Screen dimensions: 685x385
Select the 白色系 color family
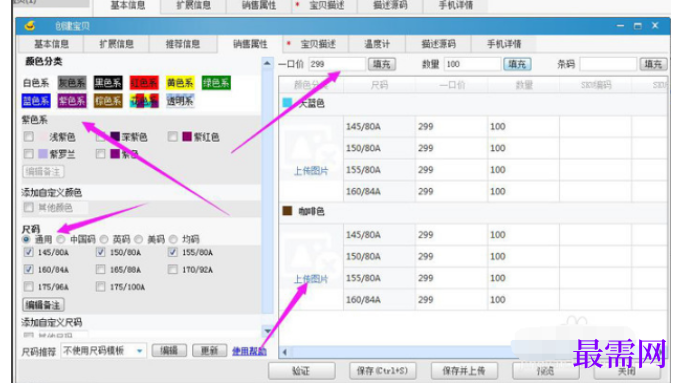coord(36,83)
